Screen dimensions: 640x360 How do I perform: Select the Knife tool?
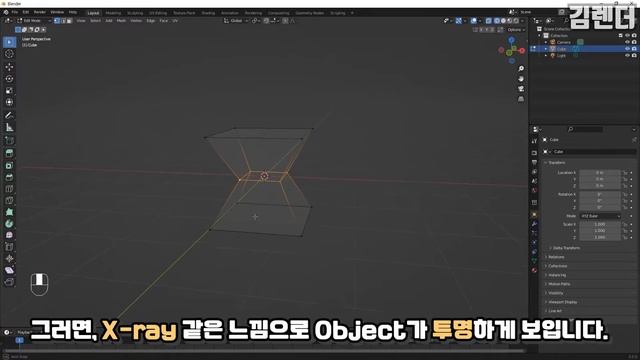[9, 200]
